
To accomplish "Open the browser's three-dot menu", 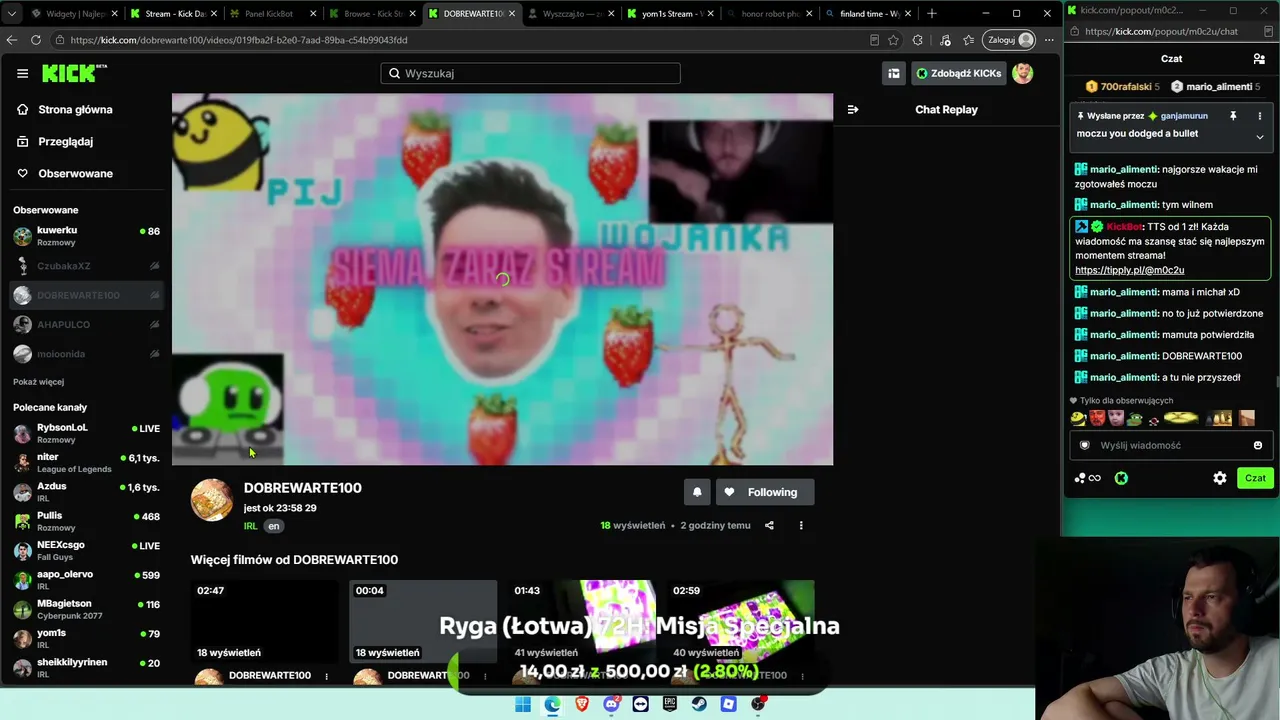I will click(x=1049, y=40).
